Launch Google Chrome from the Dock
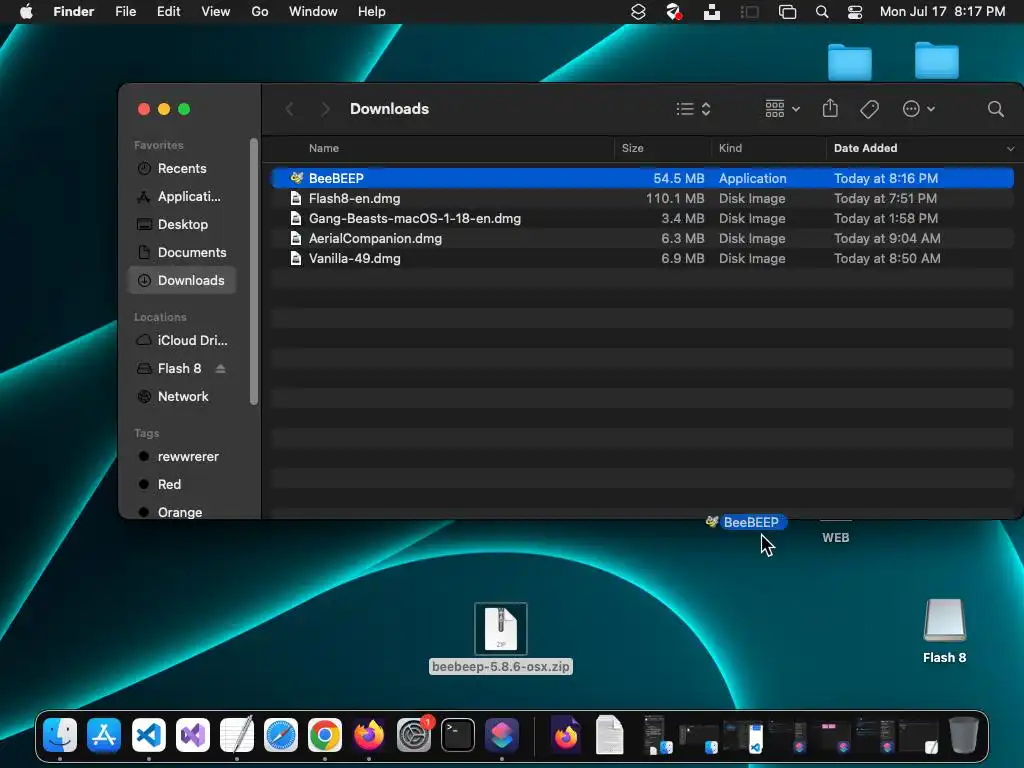The height and width of the screenshot is (768, 1024). [325, 735]
